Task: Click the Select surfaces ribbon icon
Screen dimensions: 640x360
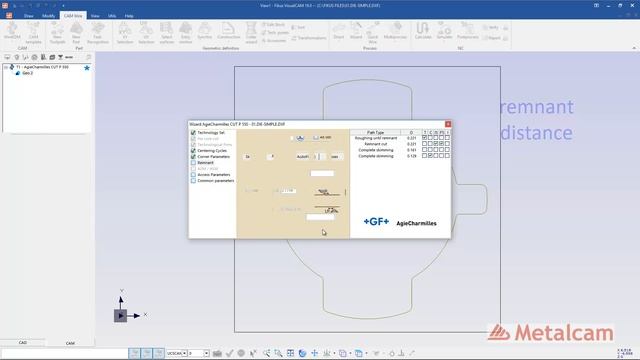Action: 167,33
